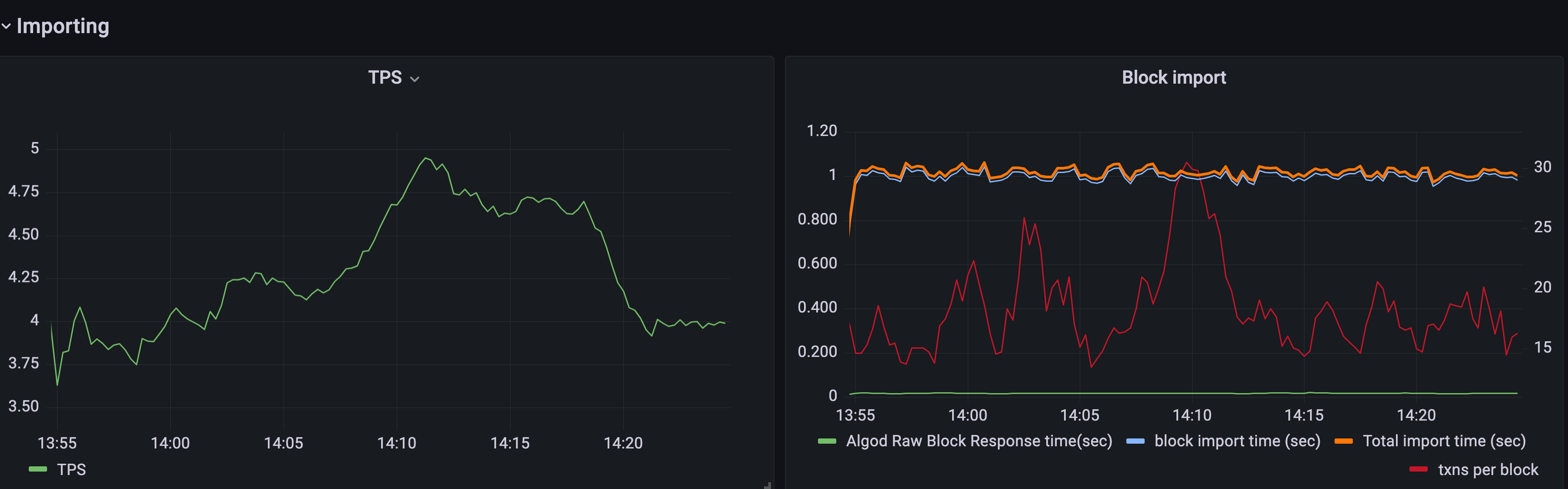Open the TPS panel title dropdown arrow

[415, 79]
